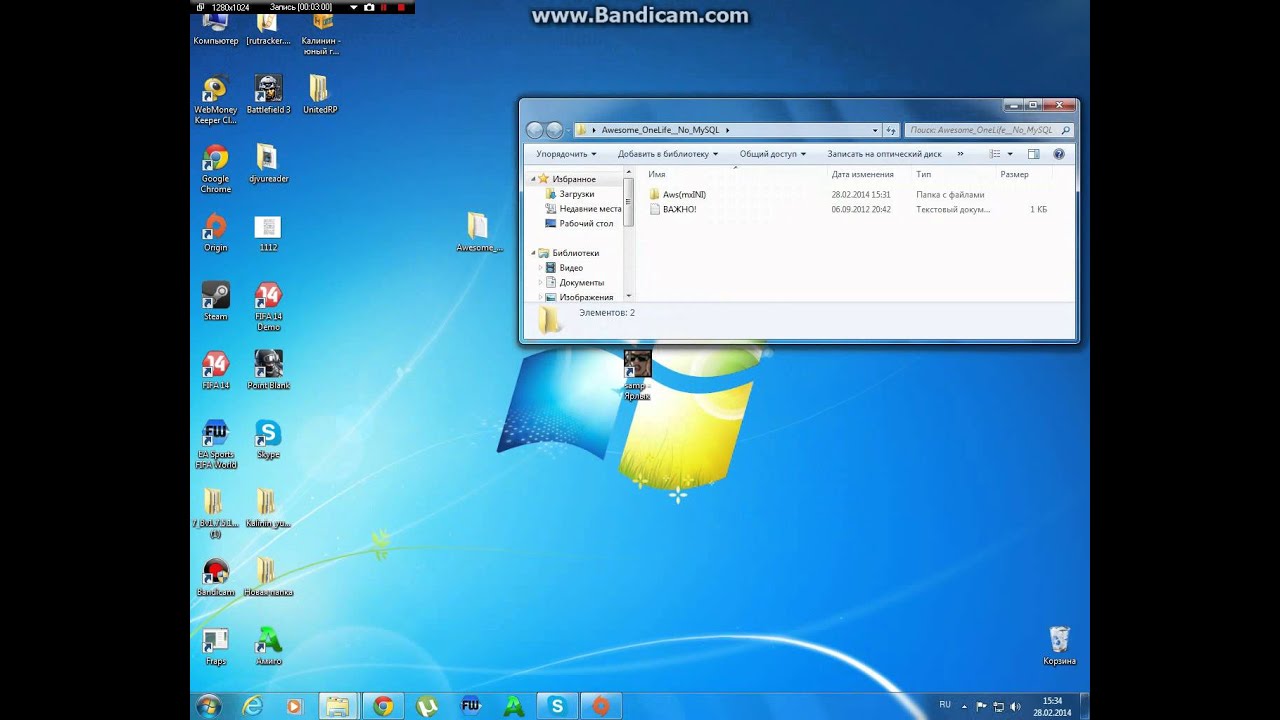Launch Origin desktop shortcut

[x=216, y=233]
